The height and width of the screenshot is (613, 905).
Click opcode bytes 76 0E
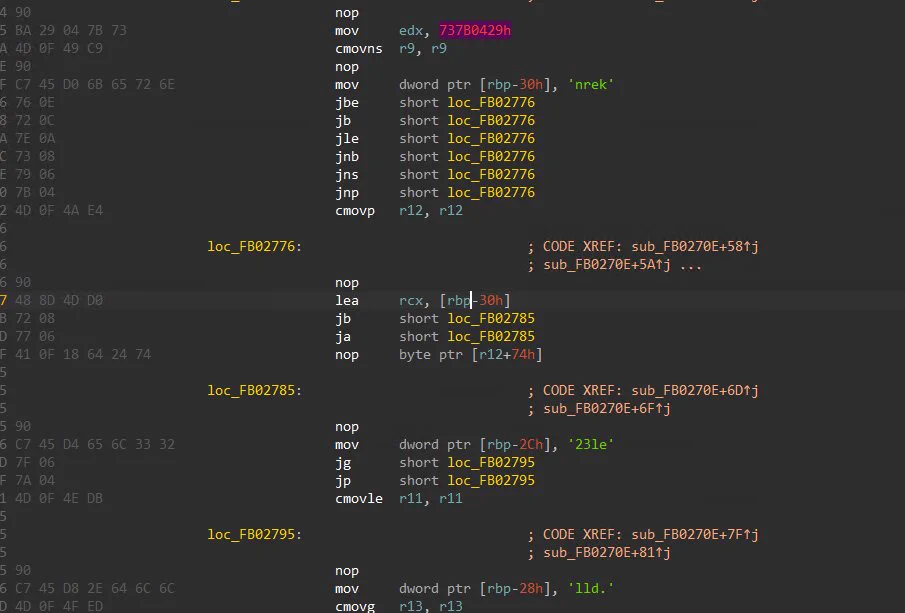35,103
